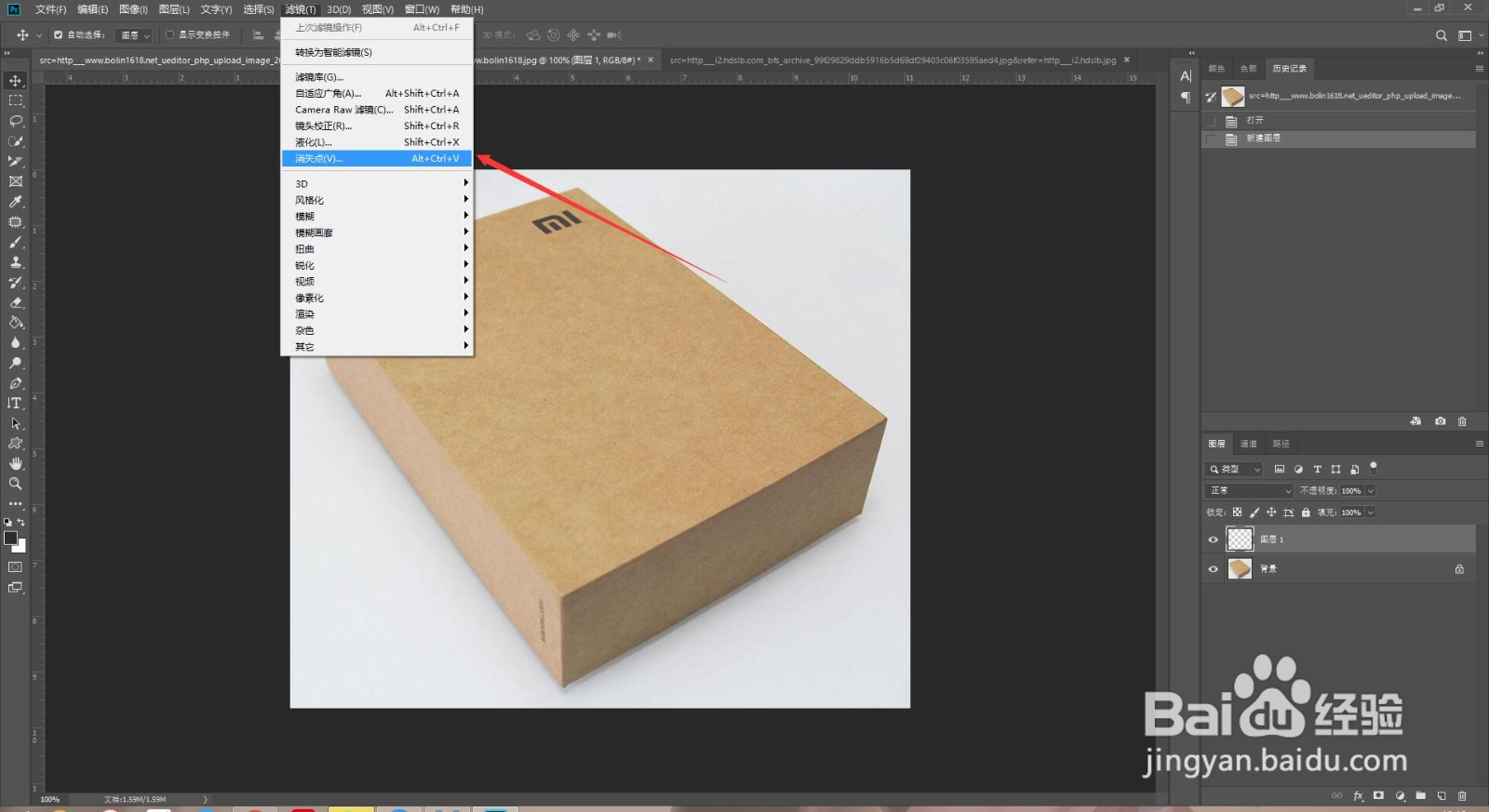Select the Eraser tool
Screen dimensions: 1489x812
click(15, 302)
